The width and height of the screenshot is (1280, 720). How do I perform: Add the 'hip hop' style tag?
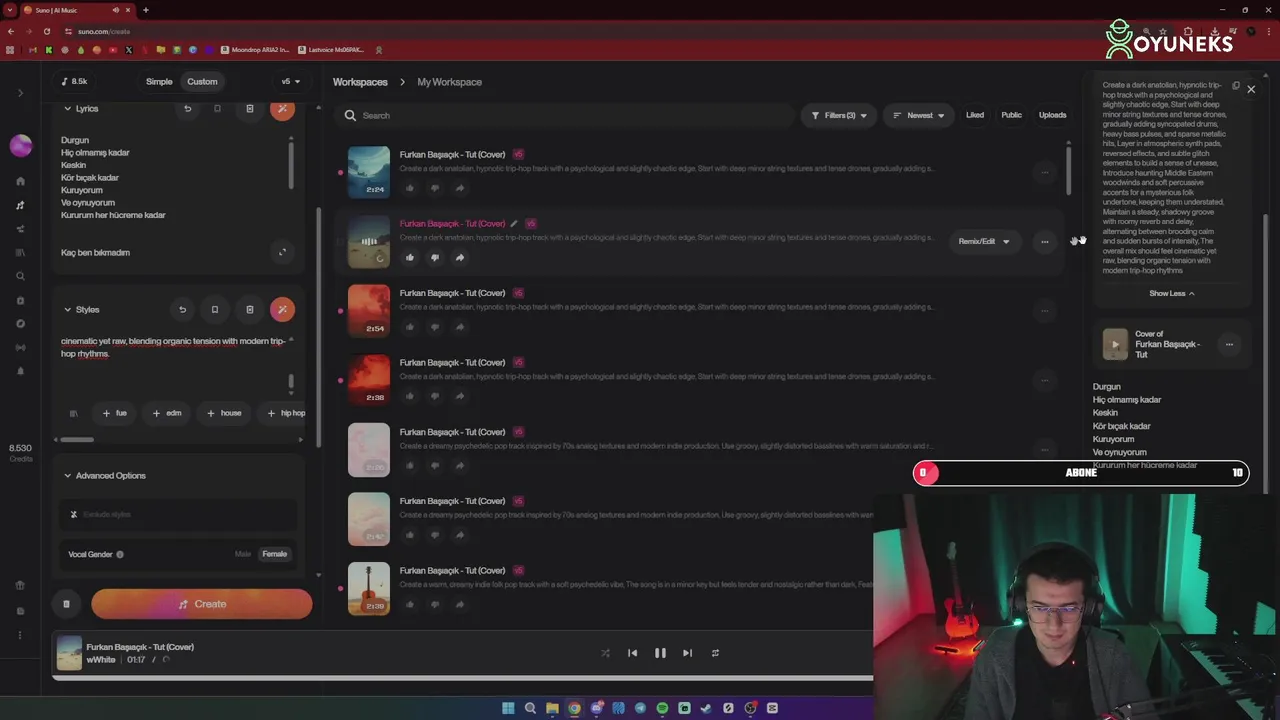tap(285, 413)
